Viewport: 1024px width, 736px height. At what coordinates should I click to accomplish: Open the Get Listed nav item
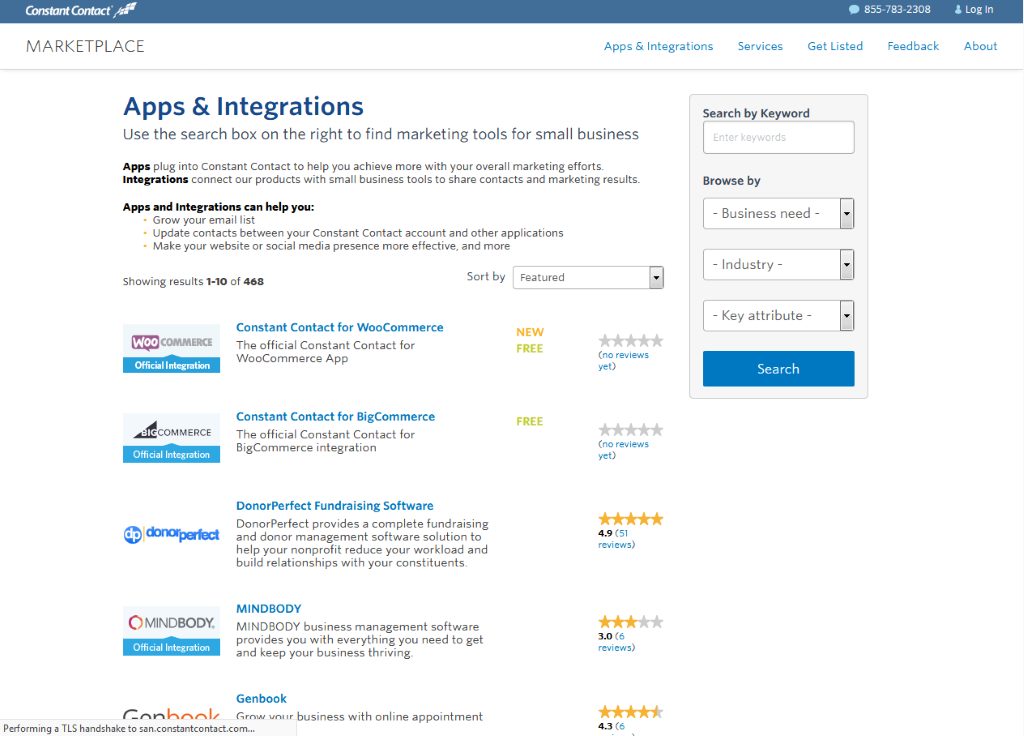[835, 46]
